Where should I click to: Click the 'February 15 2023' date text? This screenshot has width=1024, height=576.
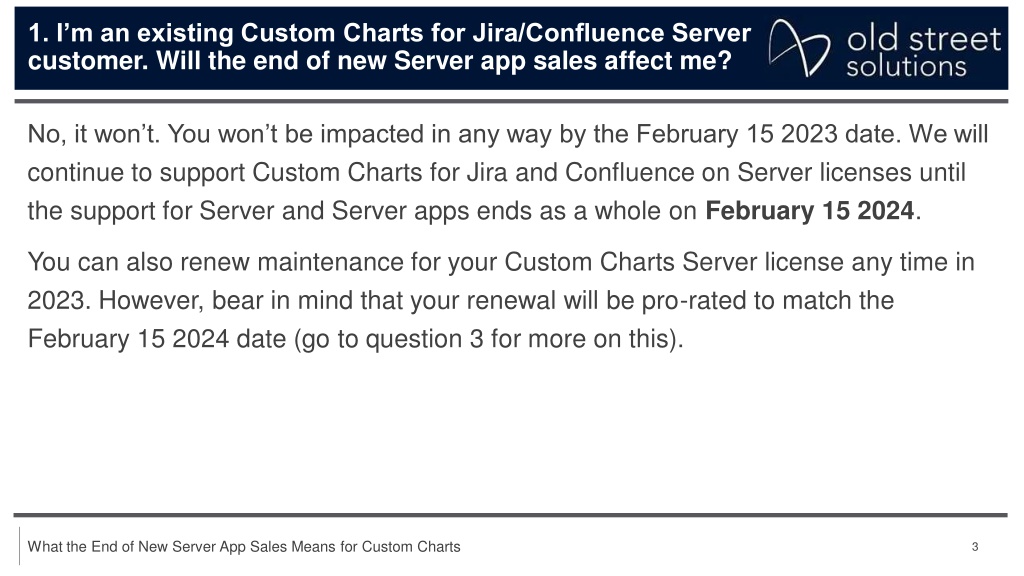pyautogui.click(x=737, y=135)
